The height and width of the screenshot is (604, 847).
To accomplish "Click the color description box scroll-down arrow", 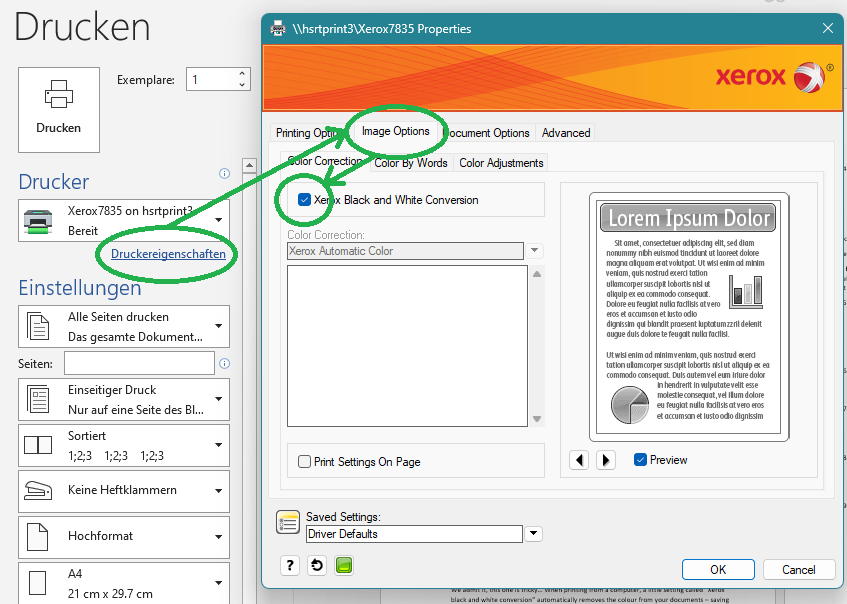I will (537, 419).
